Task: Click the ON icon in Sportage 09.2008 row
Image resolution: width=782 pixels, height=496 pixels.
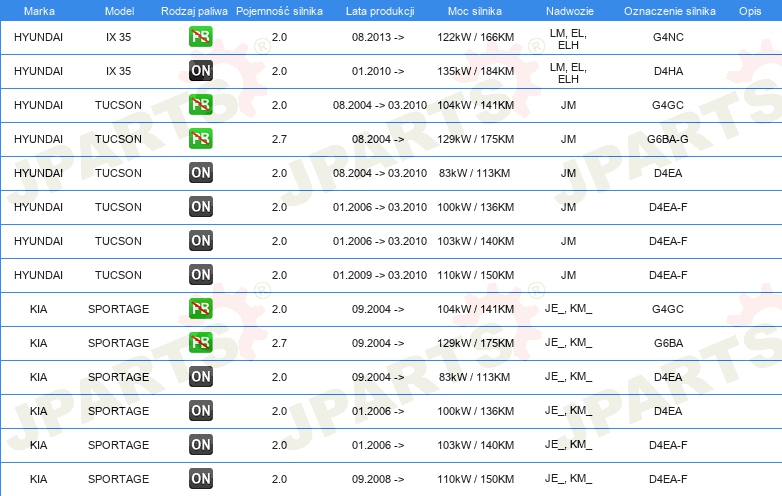Action: (x=200, y=479)
